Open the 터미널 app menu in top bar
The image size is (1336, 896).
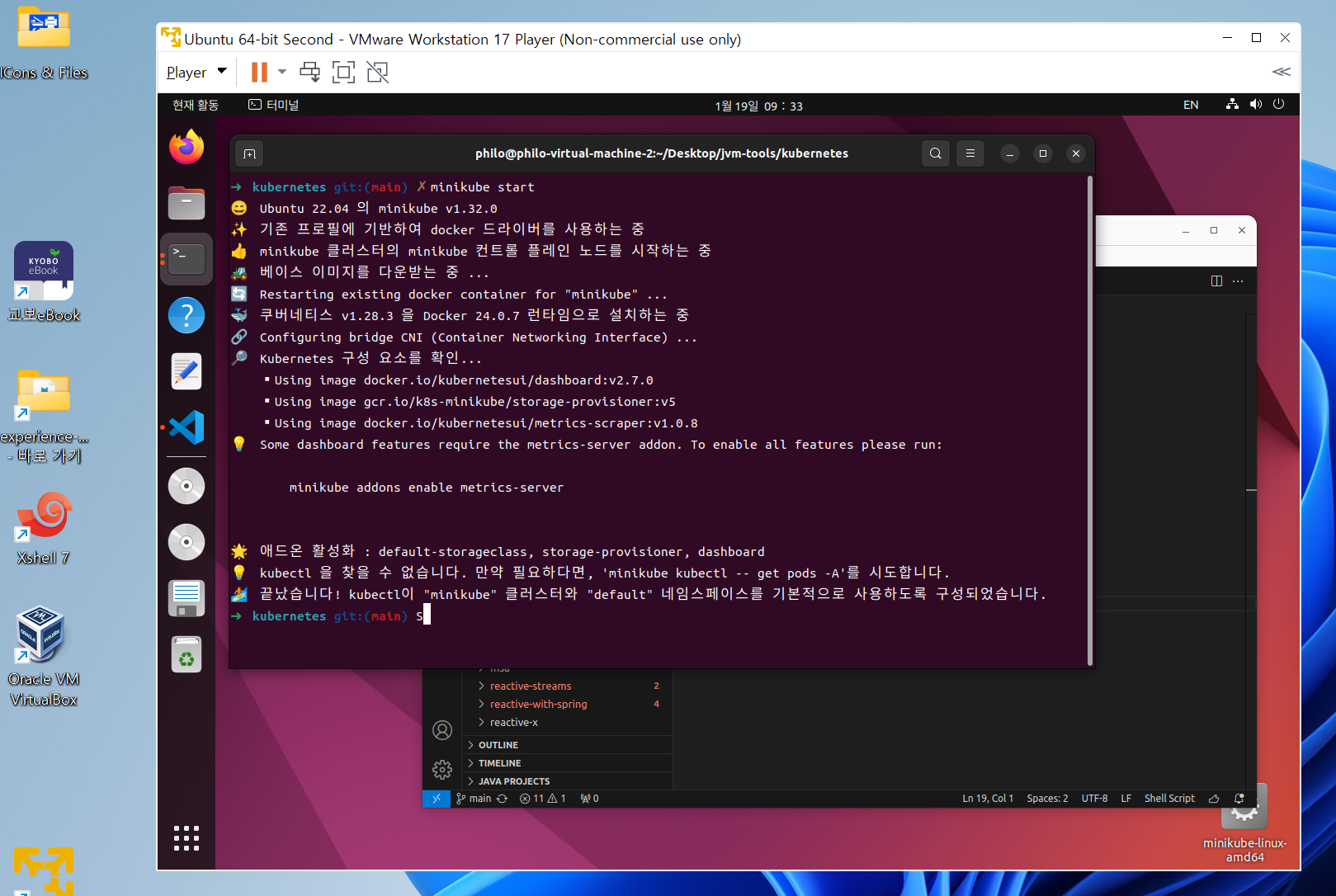pos(274,105)
